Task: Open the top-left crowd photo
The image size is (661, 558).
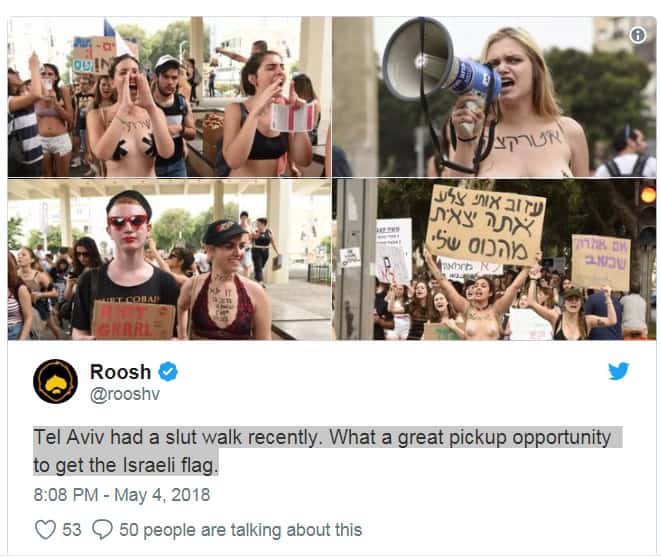Action: click(169, 97)
